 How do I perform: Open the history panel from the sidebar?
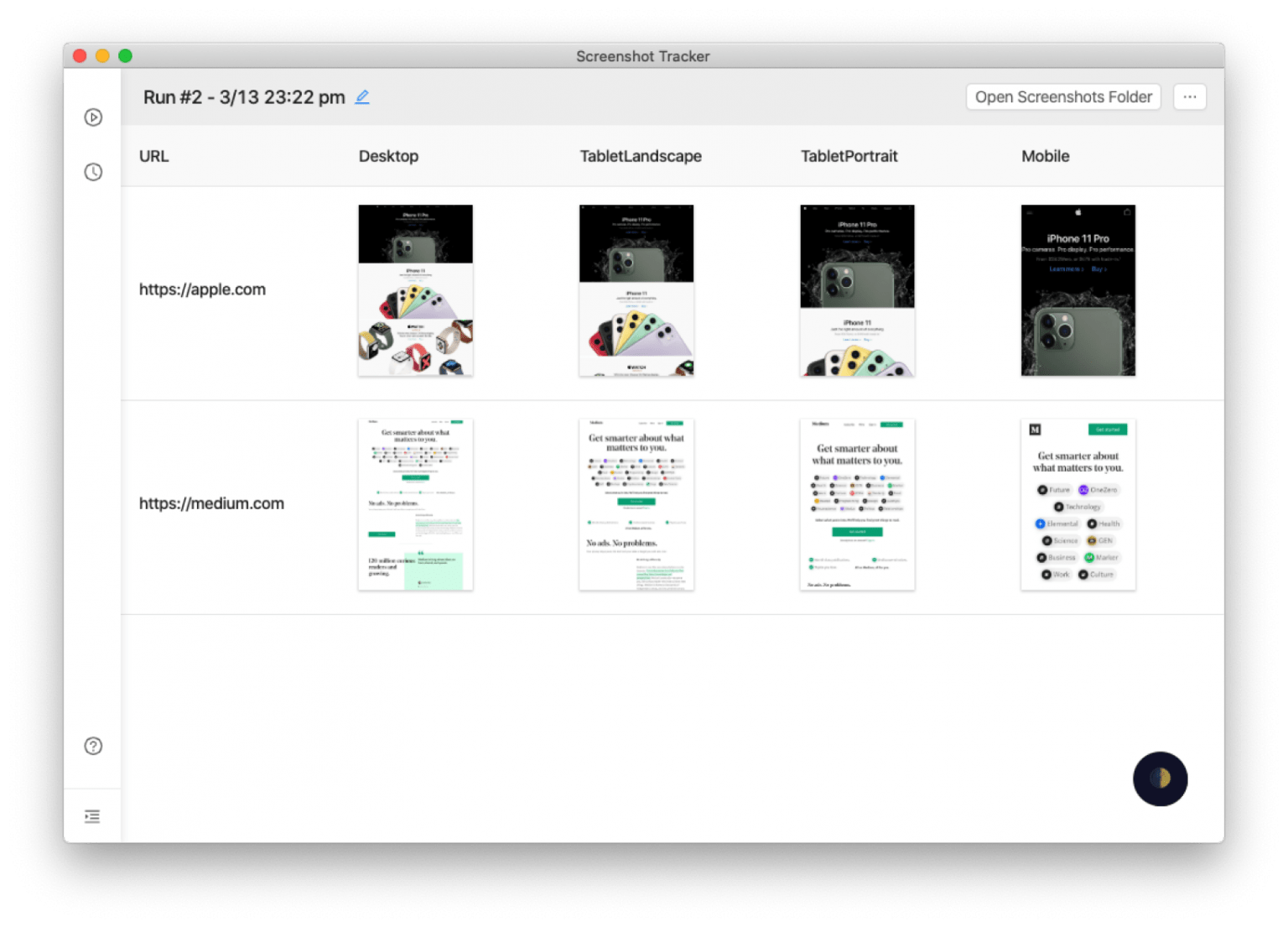pos(93,172)
